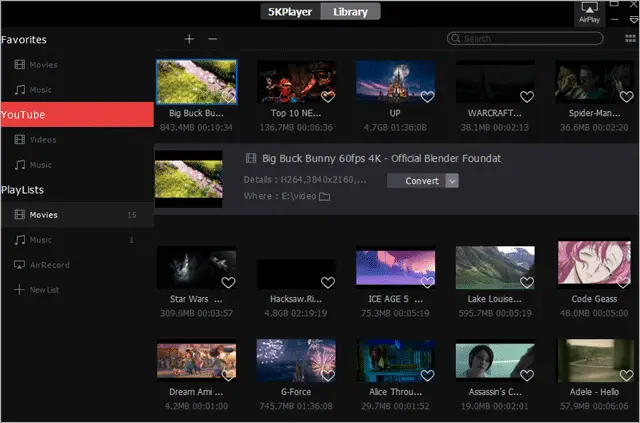The image size is (640, 423).
Task: Select the ICE AGE 5 thumbnail
Action: click(x=395, y=267)
